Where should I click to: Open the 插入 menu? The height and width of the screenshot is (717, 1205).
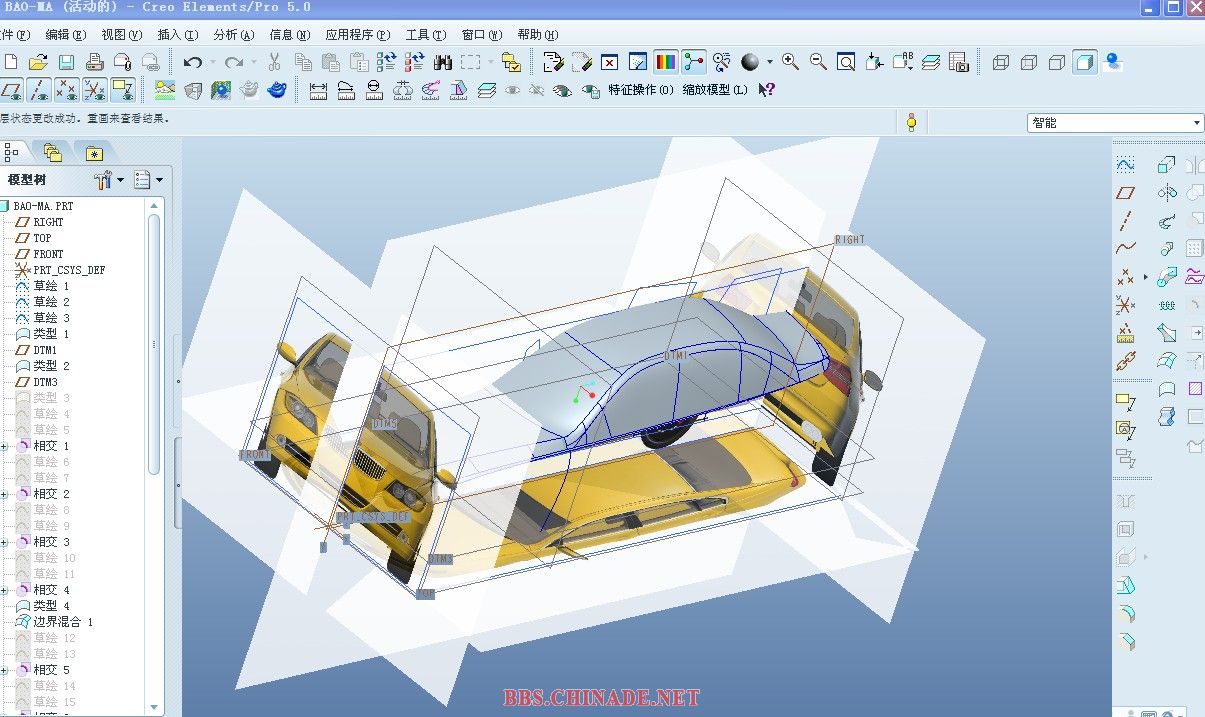pyautogui.click(x=177, y=34)
